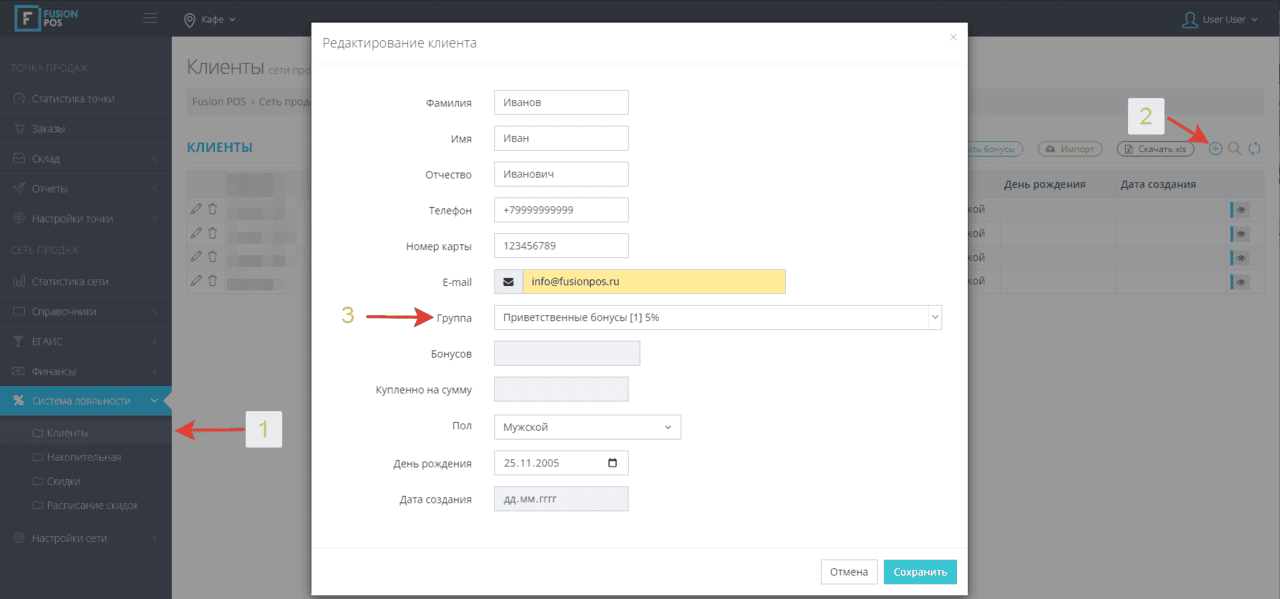Click into the Имя field

(x=561, y=138)
